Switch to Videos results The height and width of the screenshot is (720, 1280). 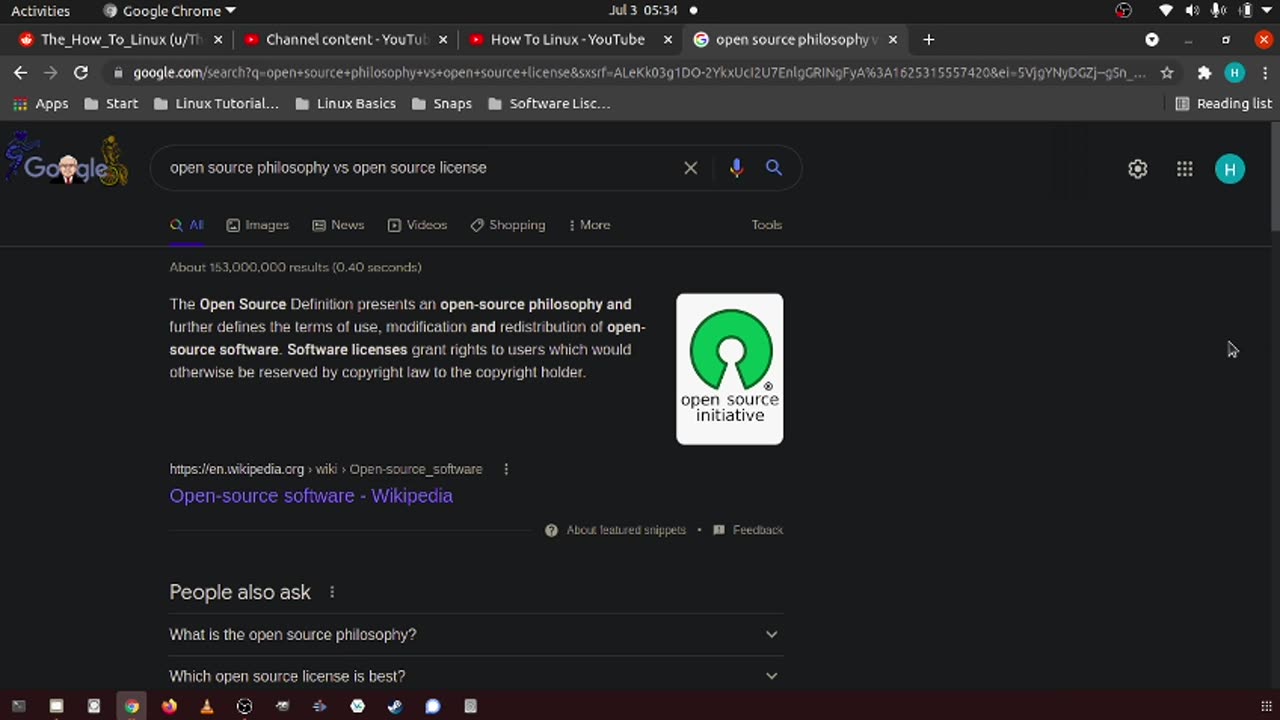tap(417, 225)
